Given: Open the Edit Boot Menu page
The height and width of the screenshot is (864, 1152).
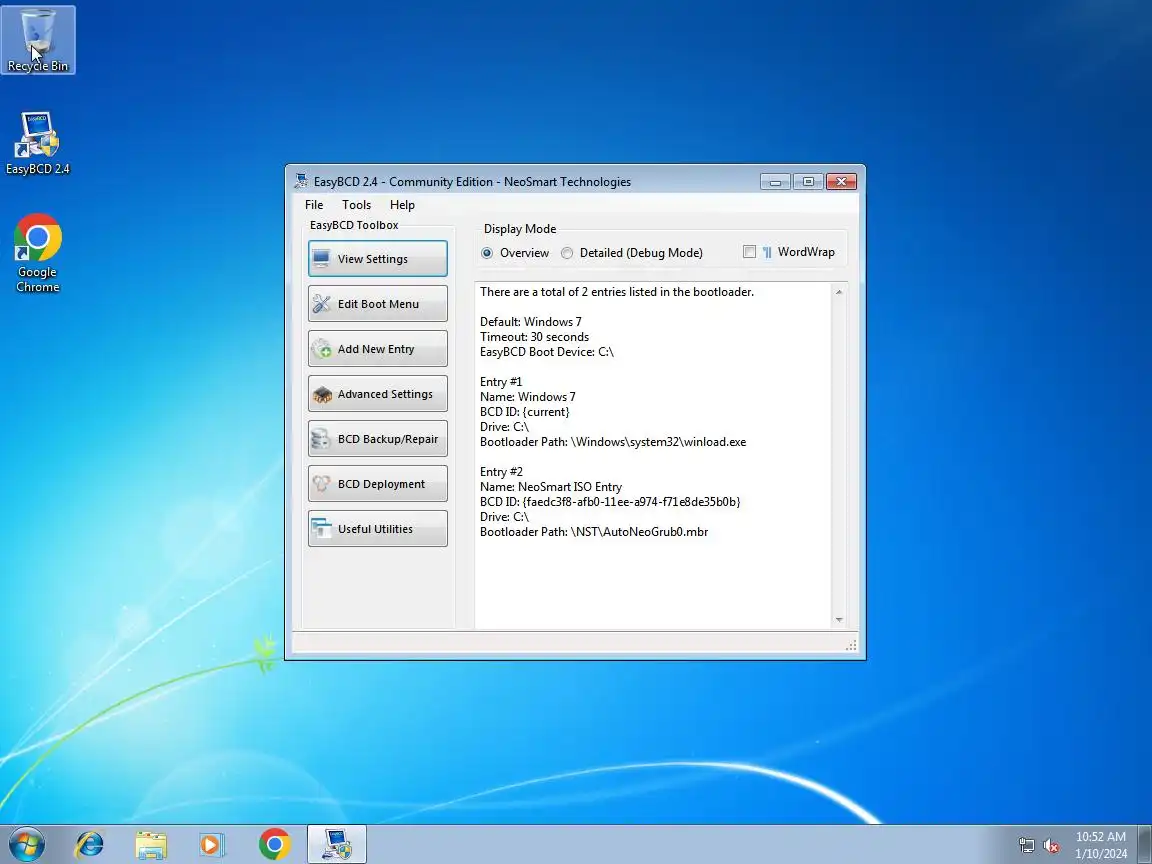Looking at the screenshot, I should click(378, 303).
